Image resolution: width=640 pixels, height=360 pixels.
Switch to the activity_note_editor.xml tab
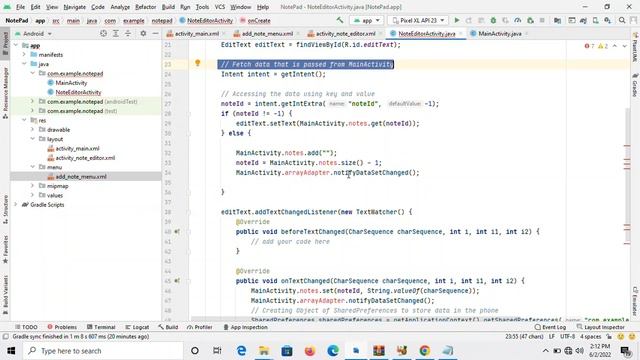(x=345, y=33)
